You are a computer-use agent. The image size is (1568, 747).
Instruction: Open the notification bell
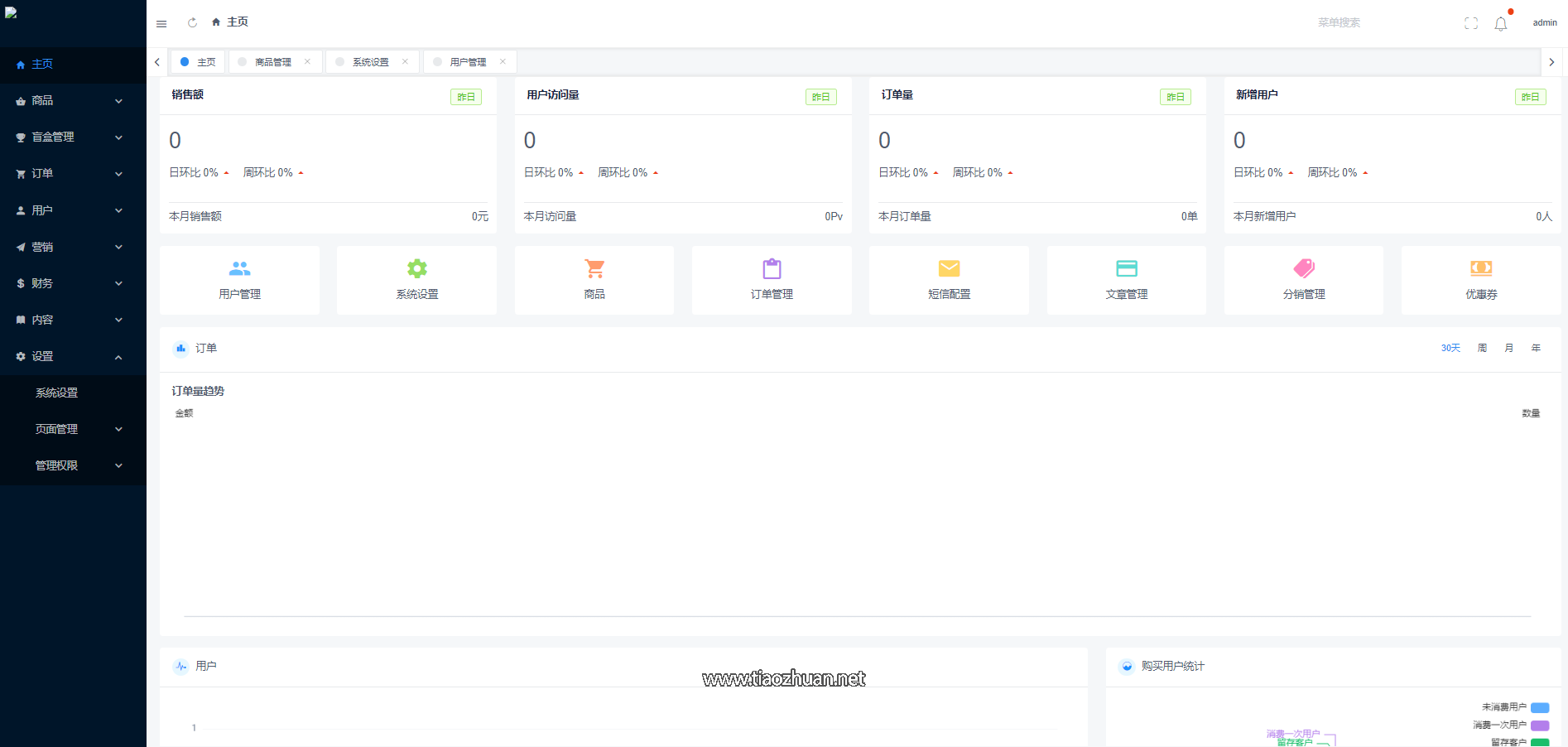click(x=1500, y=24)
